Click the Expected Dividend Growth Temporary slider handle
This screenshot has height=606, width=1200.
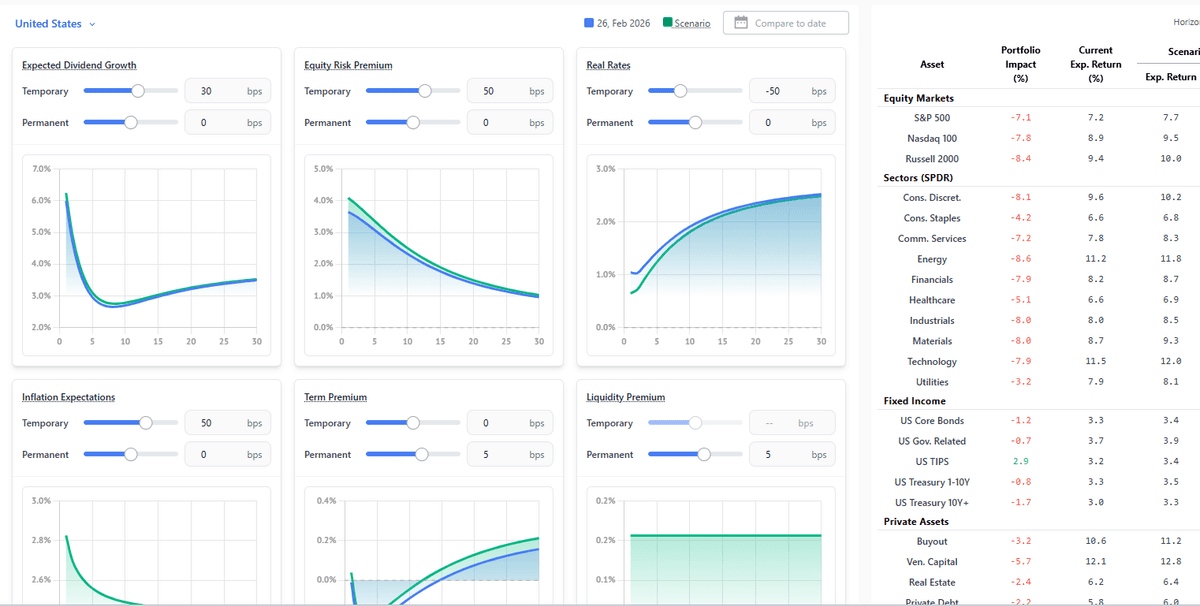tap(138, 91)
